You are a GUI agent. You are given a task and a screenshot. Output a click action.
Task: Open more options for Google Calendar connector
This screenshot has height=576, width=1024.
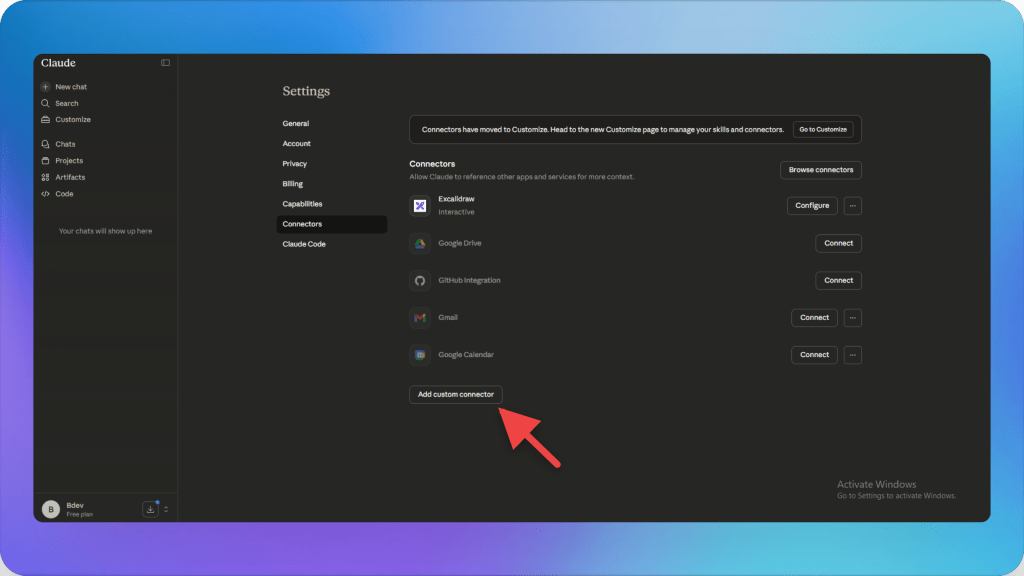tap(852, 354)
